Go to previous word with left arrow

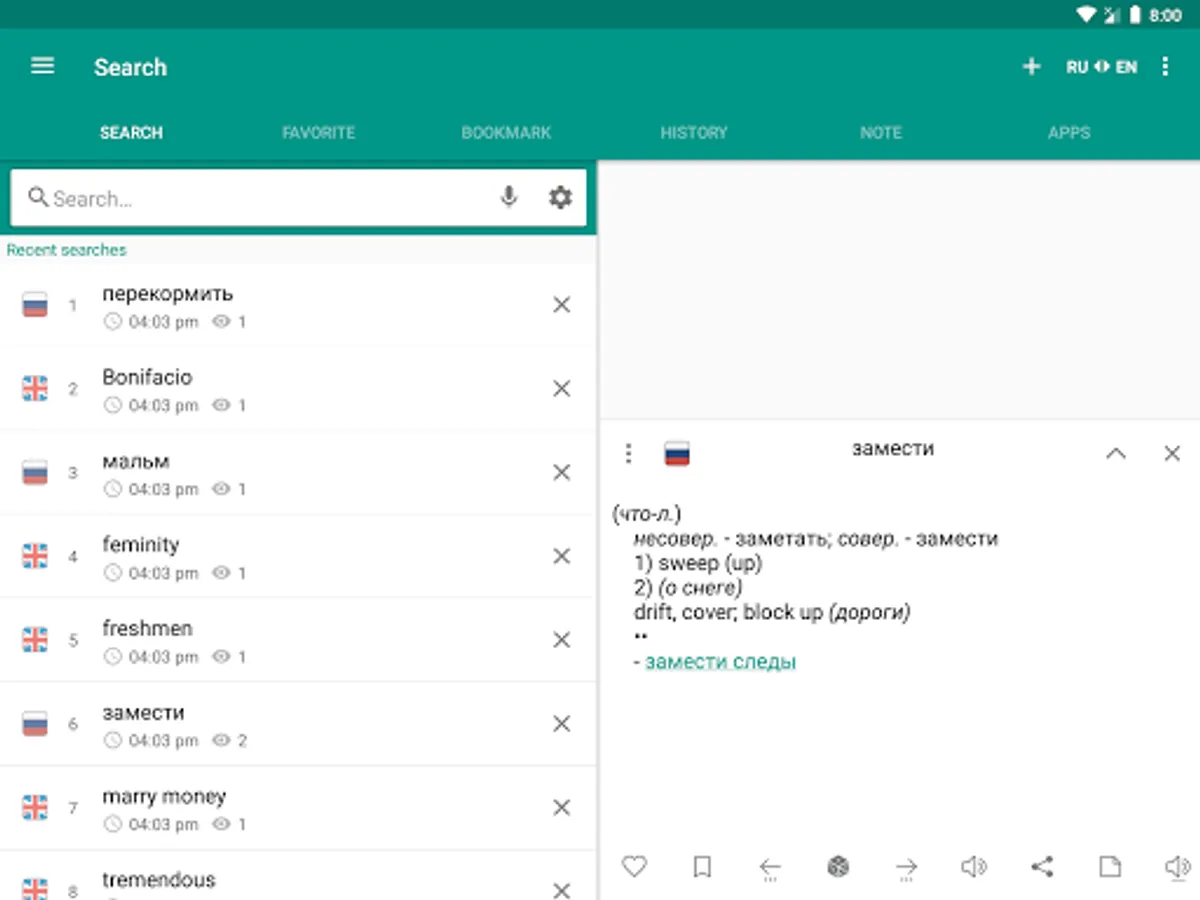pos(769,868)
